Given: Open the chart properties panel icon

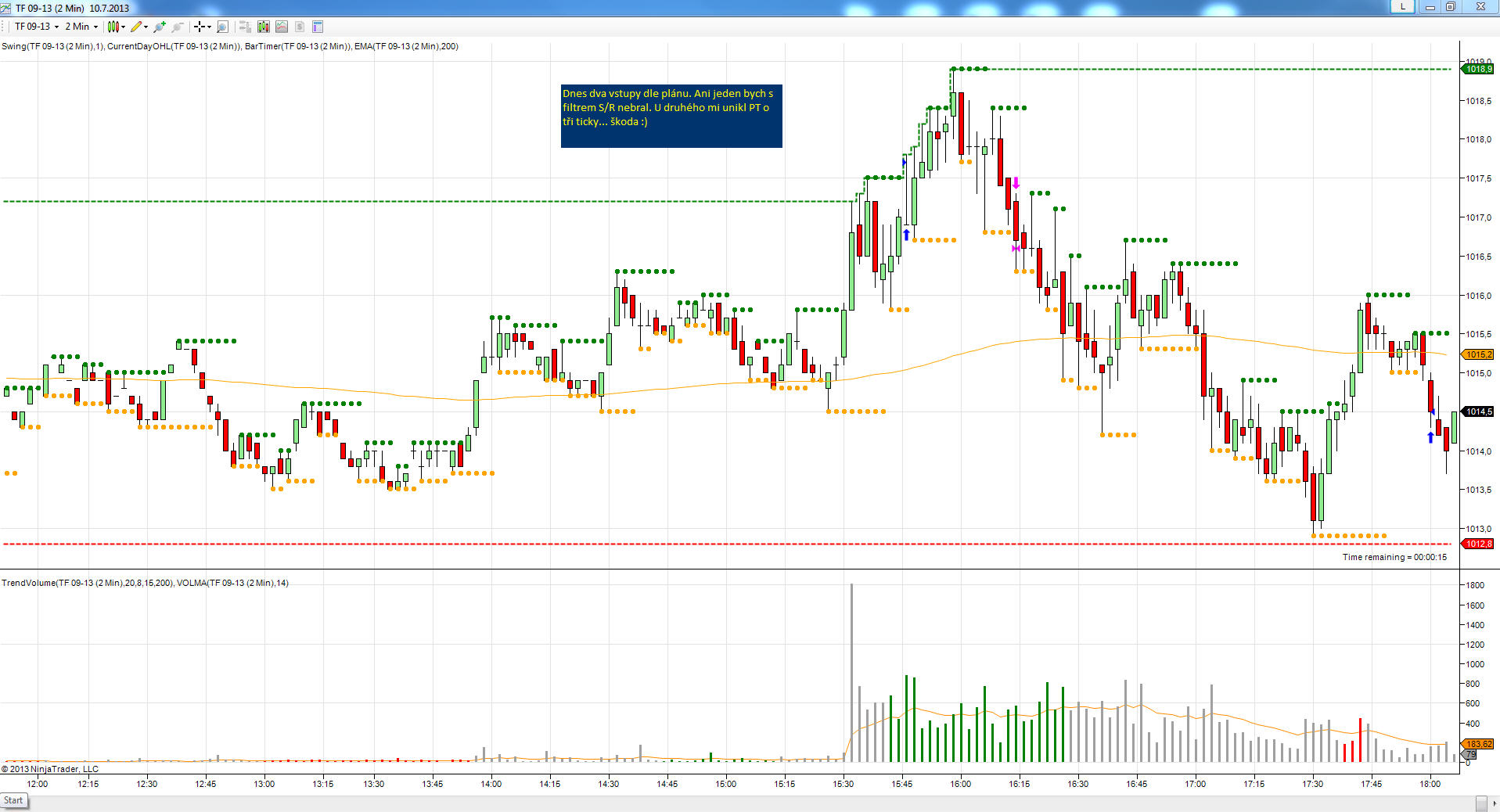Looking at the screenshot, I should click(318, 27).
